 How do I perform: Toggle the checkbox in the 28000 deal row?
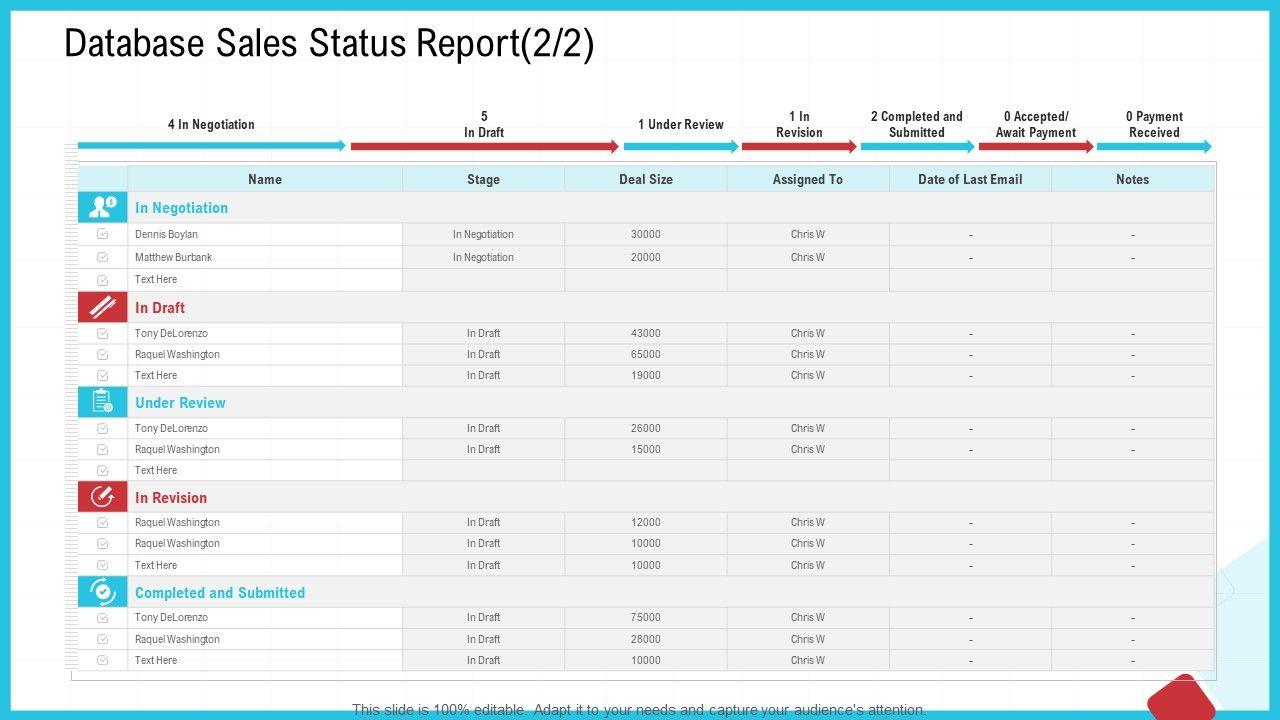point(103,639)
